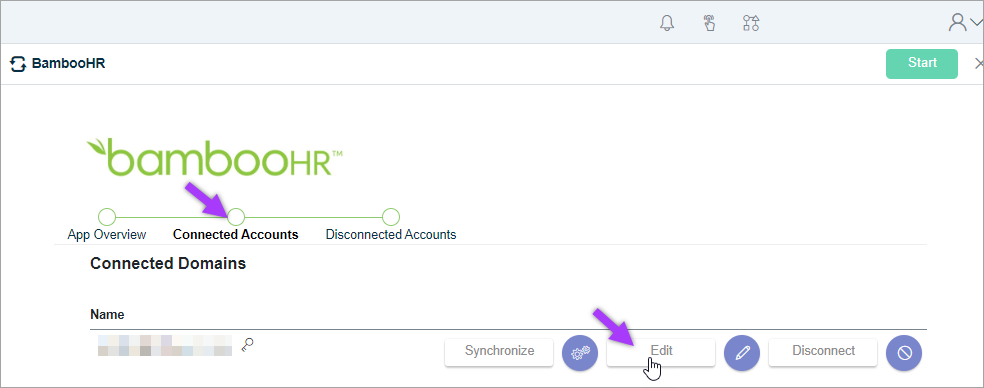Click the BambooHR logo
This screenshot has height=388, width=984.
pyautogui.click(x=215, y=157)
